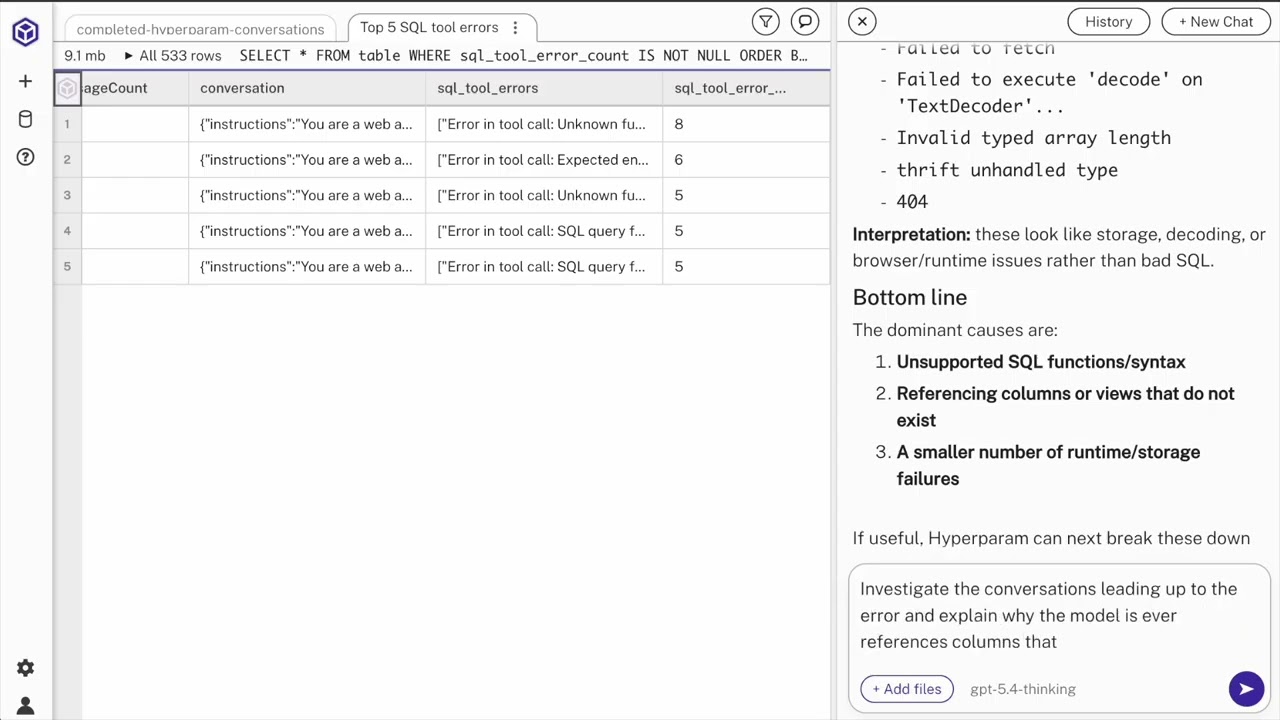
Task: Click the sql_tool_errors column header
Action: click(543, 88)
